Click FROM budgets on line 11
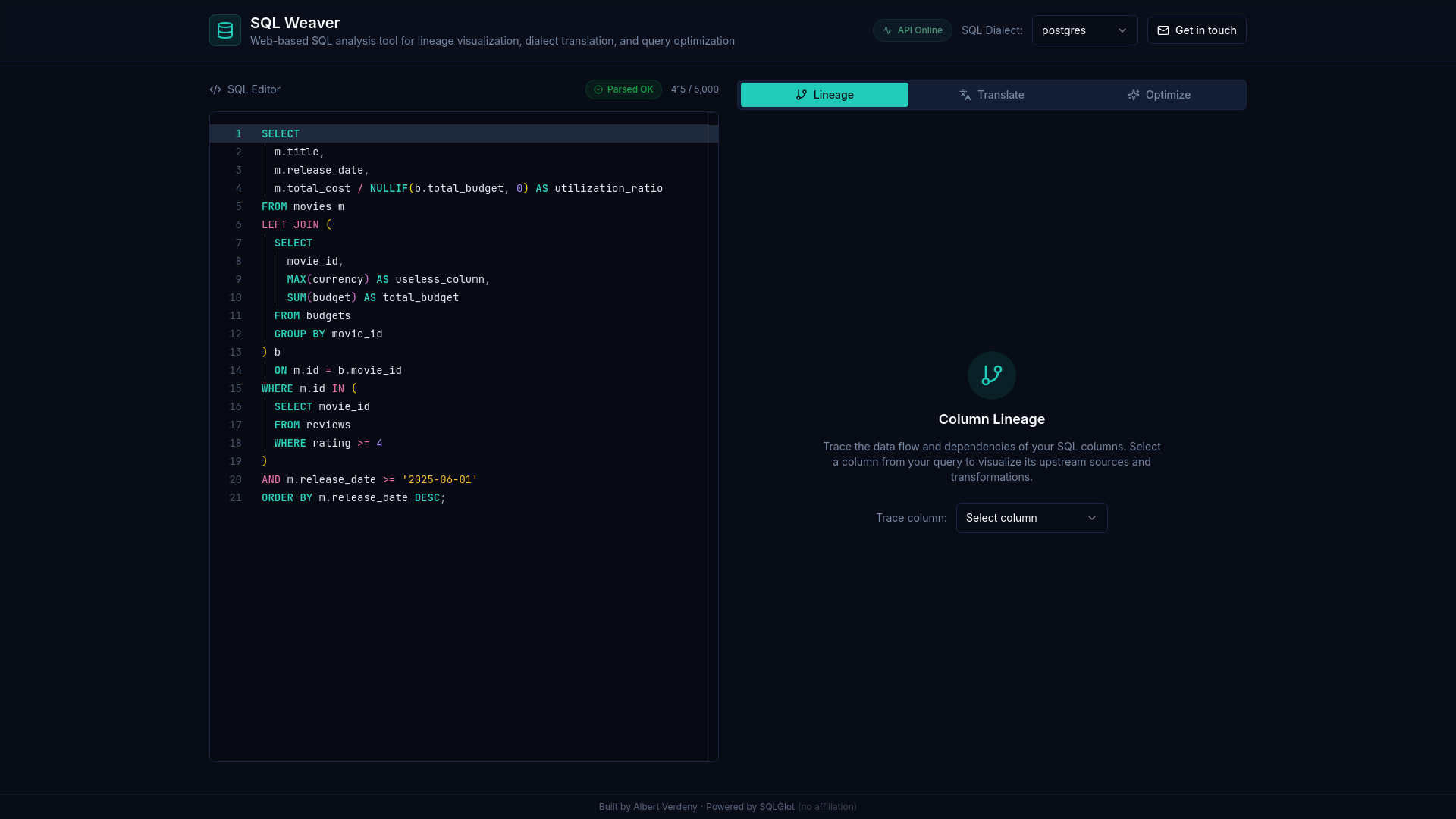The width and height of the screenshot is (1456, 819). coord(312,315)
